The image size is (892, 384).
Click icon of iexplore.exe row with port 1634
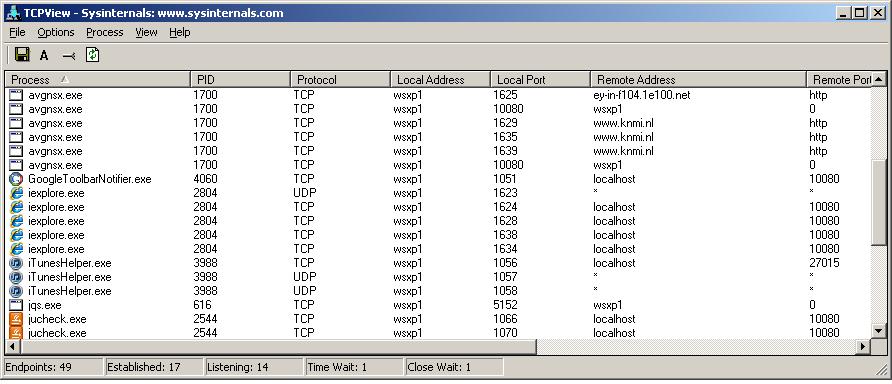pyautogui.click(x=16, y=249)
